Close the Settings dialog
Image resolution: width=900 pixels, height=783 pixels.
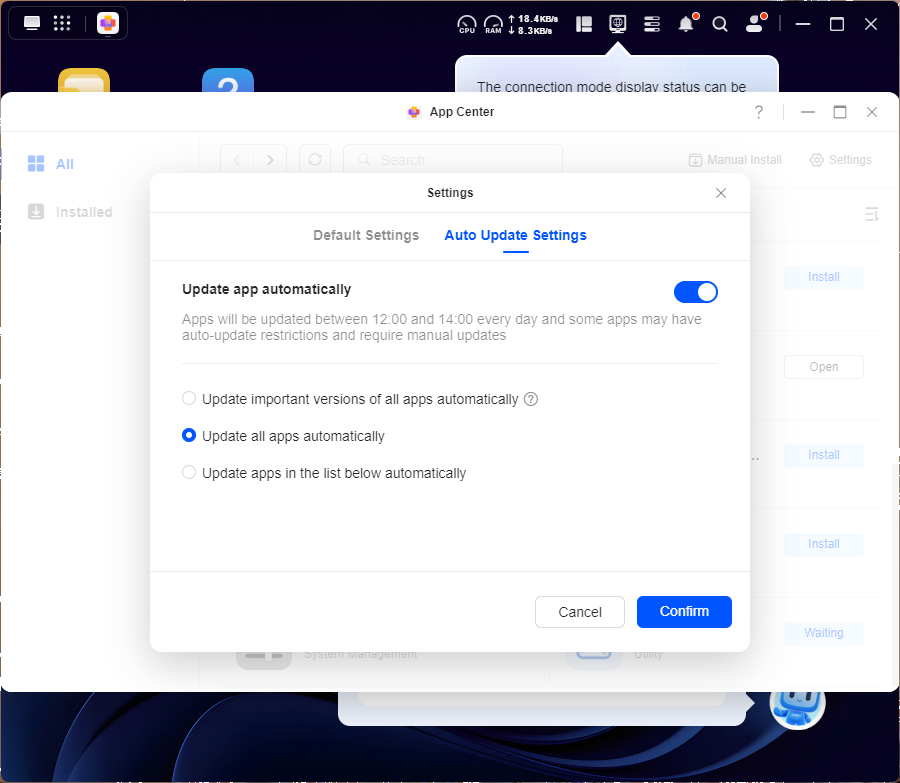pyautogui.click(x=721, y=193)
